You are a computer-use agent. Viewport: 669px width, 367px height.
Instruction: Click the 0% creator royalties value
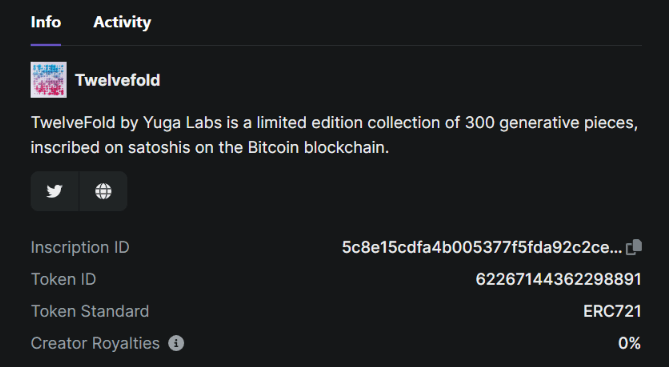coord(629,343)
